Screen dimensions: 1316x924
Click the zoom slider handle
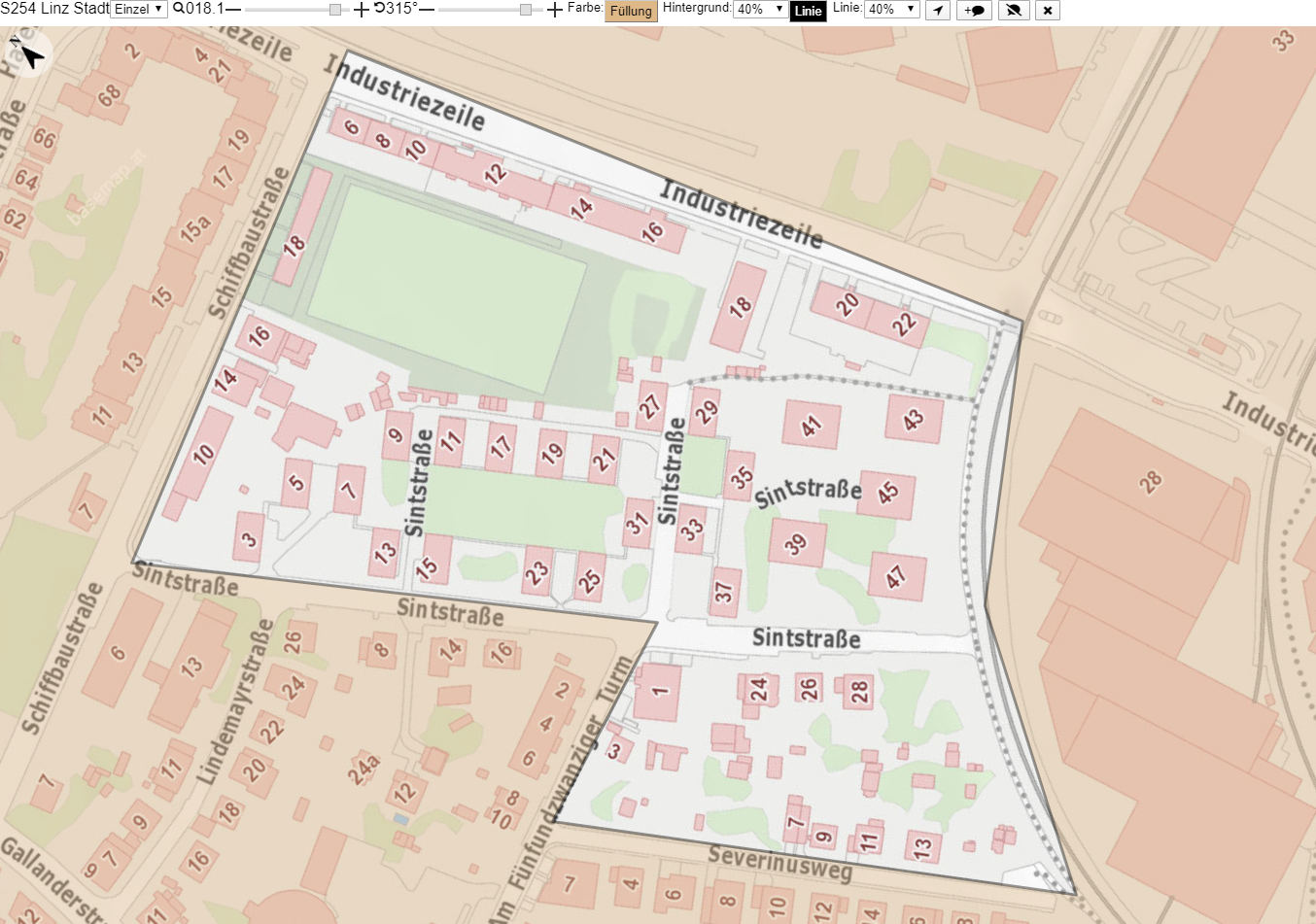pos(335,10)
